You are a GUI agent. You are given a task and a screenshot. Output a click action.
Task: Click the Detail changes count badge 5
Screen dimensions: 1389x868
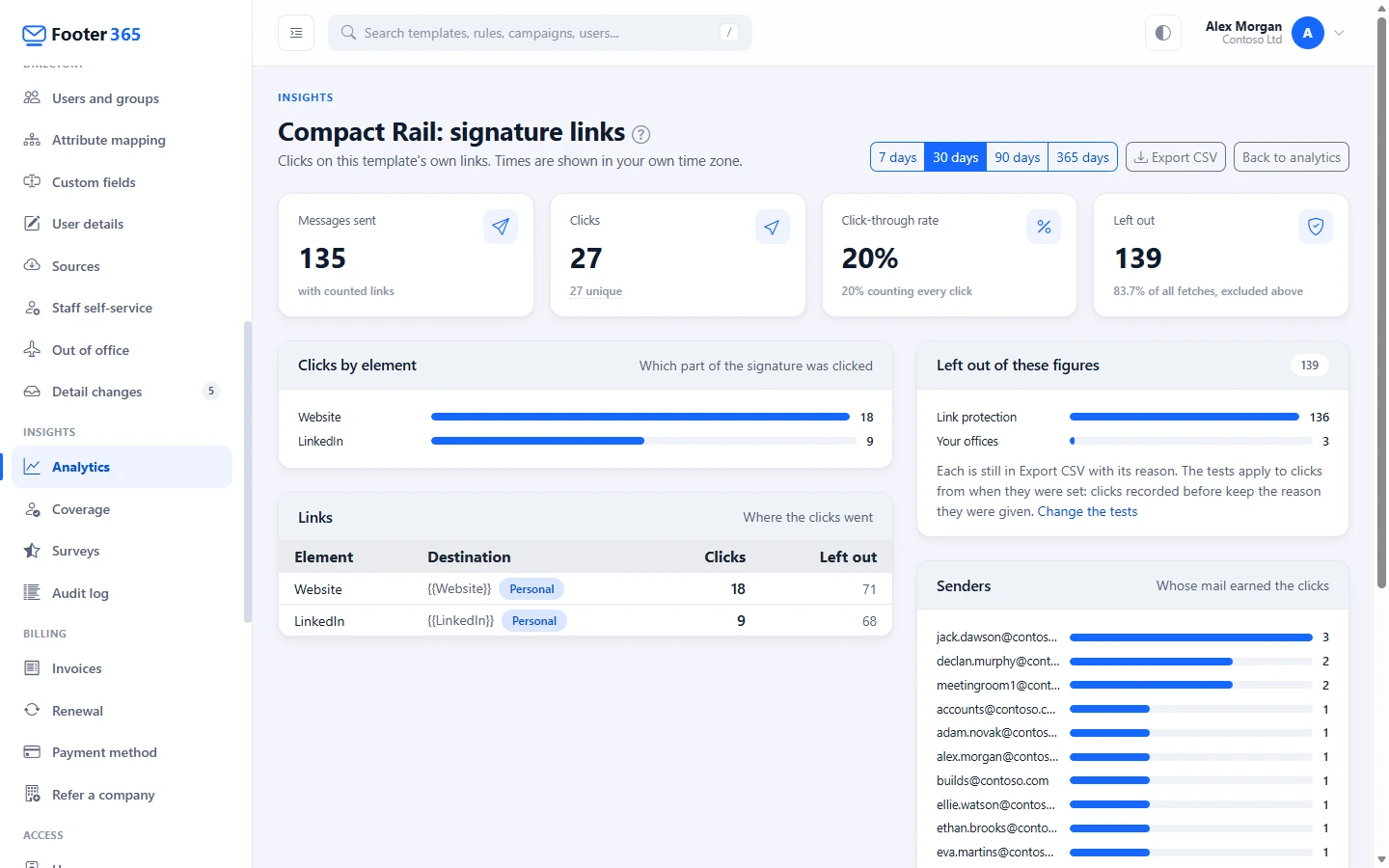[x=211, y=392]
